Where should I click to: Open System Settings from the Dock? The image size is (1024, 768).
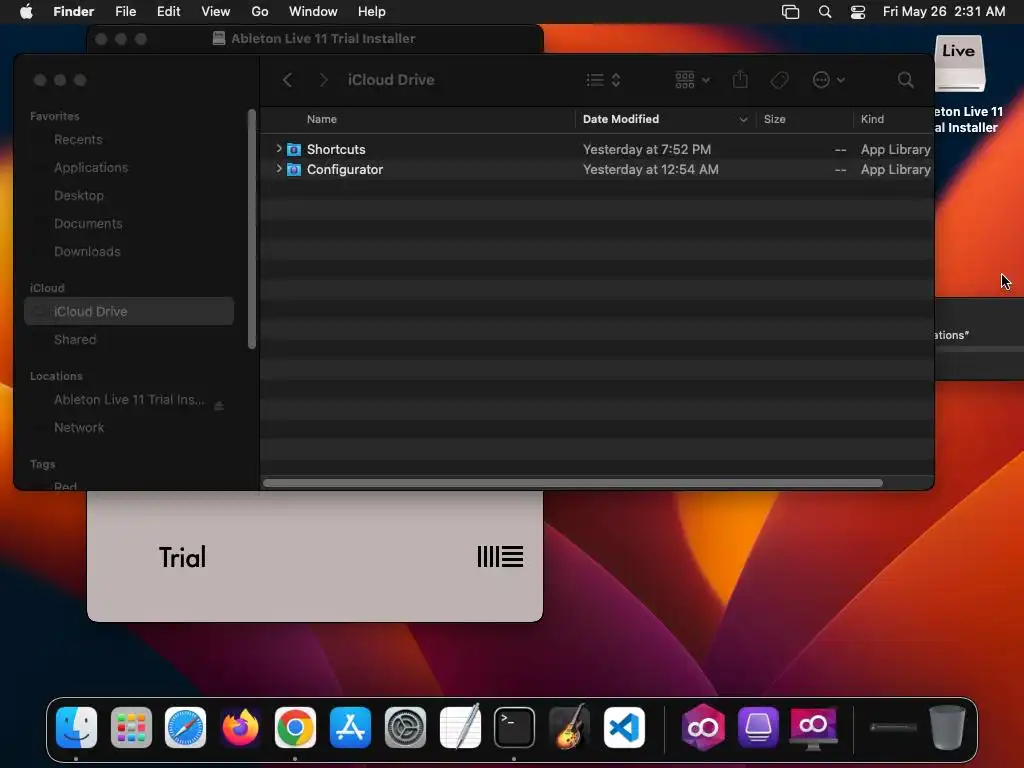pos(405,727)
